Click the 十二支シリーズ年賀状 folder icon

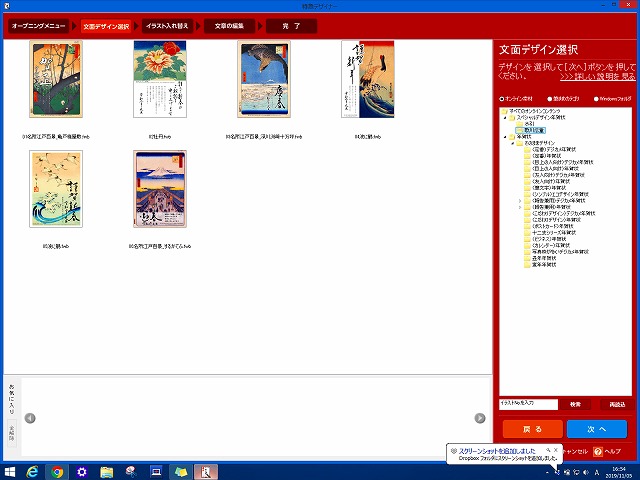click(527, 233)
